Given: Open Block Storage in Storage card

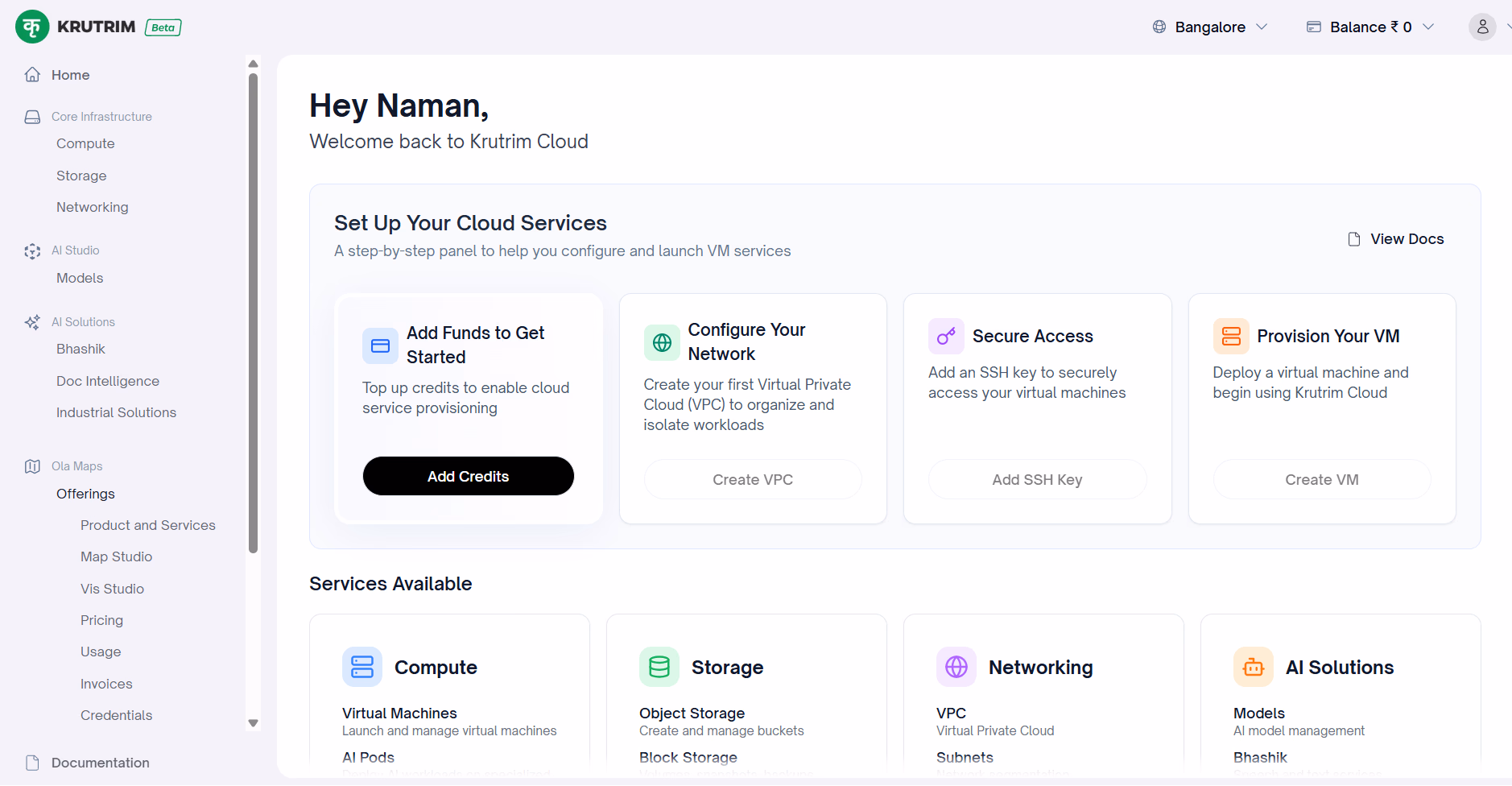Looking at the screenshot, I should [x=688, y=758].
